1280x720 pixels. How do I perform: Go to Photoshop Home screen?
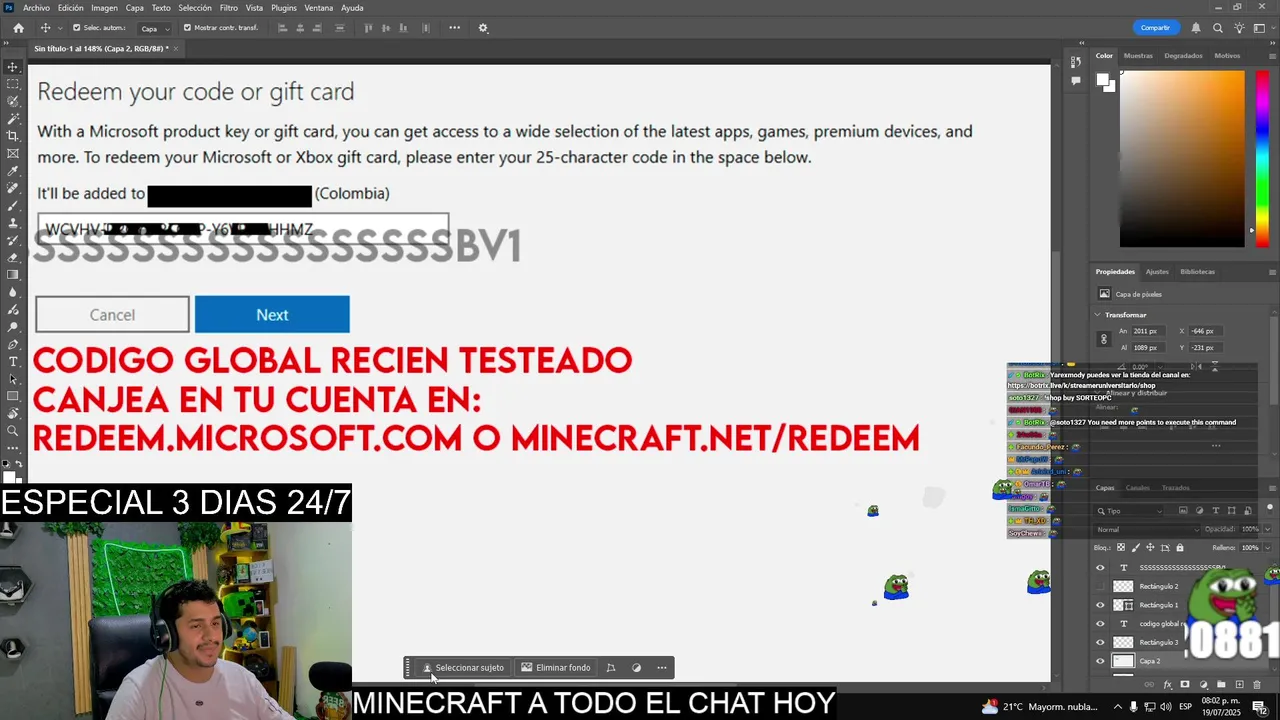click(18, 28)
